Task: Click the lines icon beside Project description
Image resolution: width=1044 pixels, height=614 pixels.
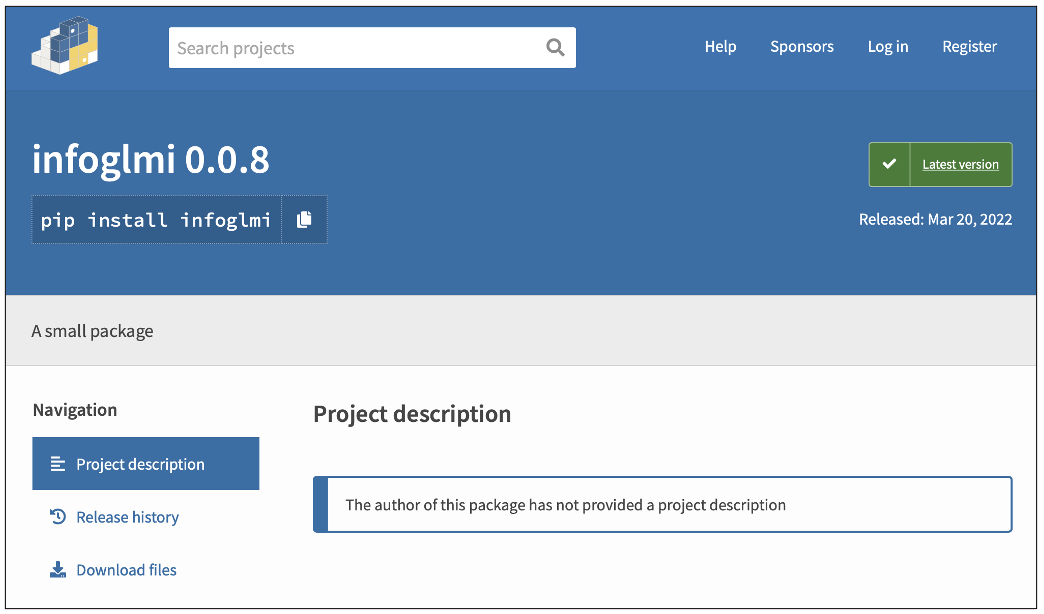Action: pyautogui.click(x=58, y=464)
